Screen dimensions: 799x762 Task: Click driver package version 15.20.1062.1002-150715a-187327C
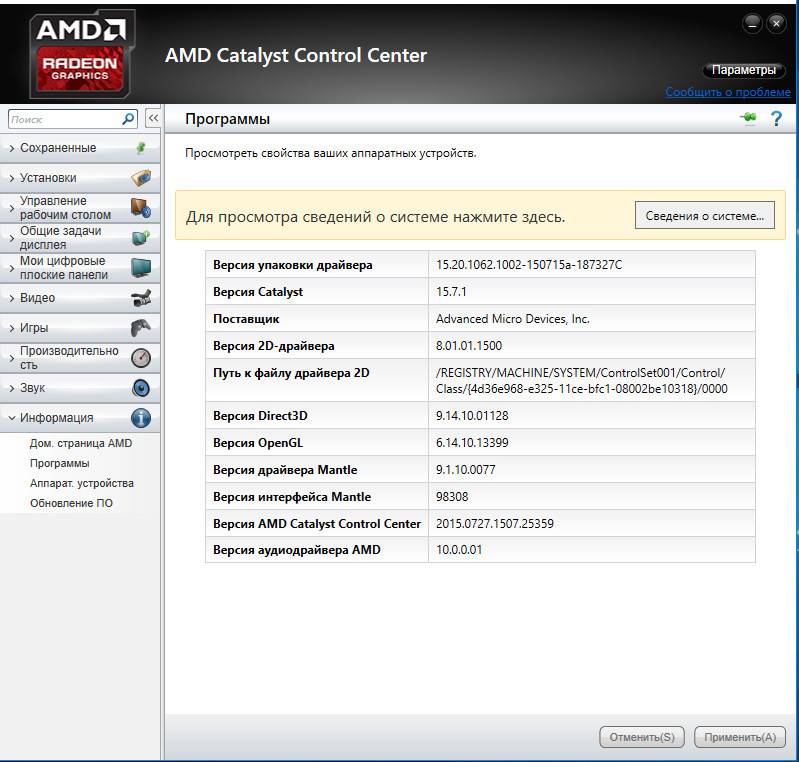tap(529, 265)
